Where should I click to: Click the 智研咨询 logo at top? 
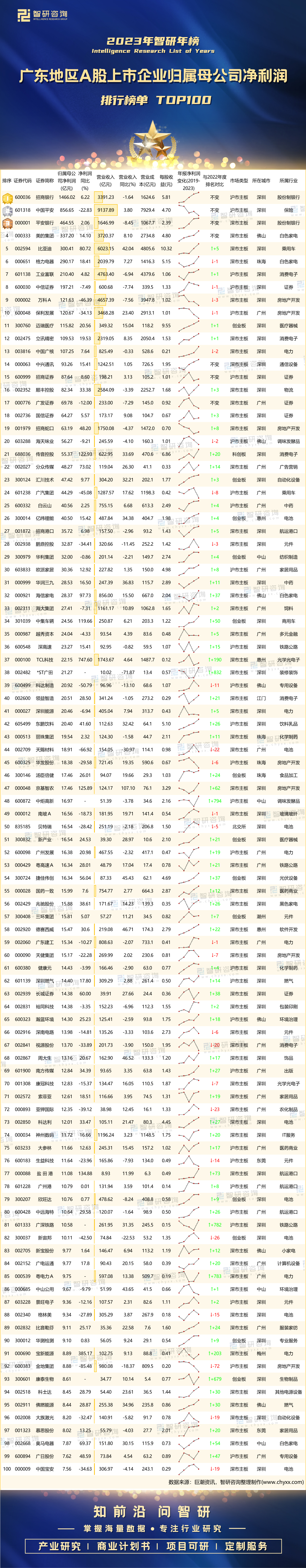pyautogui.click(x=43, y=15)
